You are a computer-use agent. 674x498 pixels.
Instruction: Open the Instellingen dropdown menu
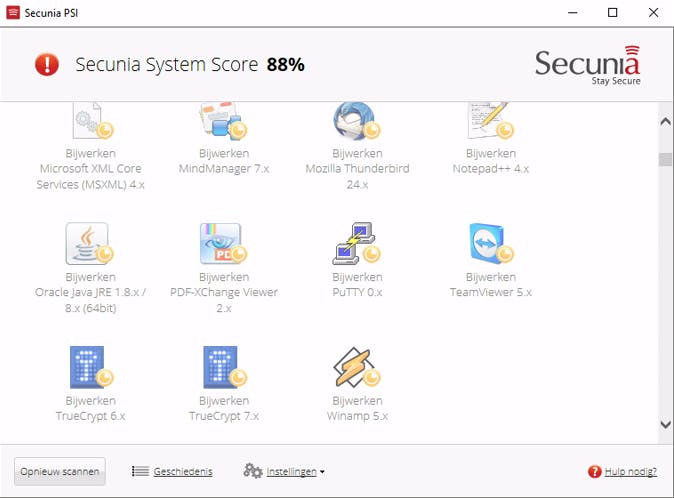point(295,472)
